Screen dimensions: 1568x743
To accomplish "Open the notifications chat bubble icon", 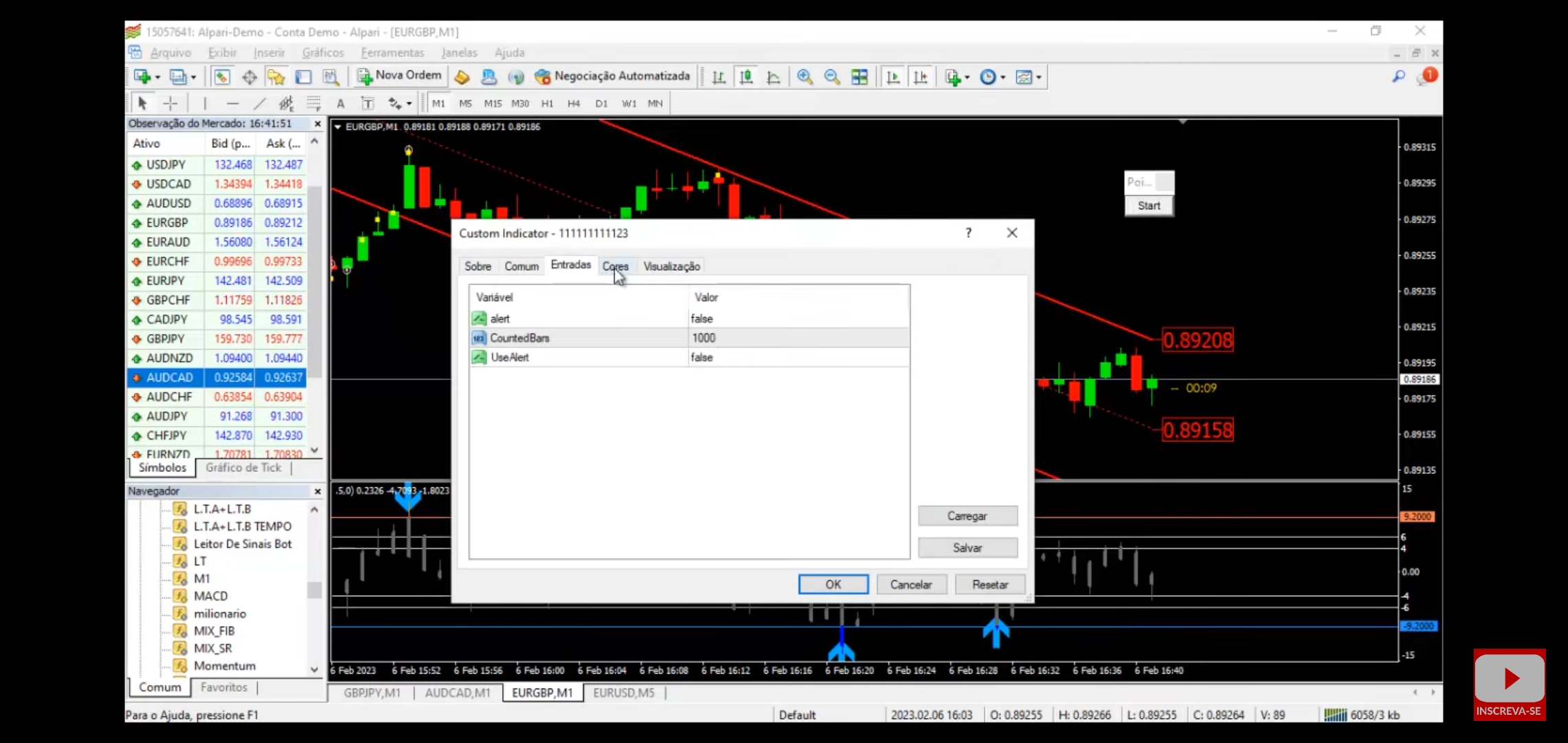I will coord(1425,77).
